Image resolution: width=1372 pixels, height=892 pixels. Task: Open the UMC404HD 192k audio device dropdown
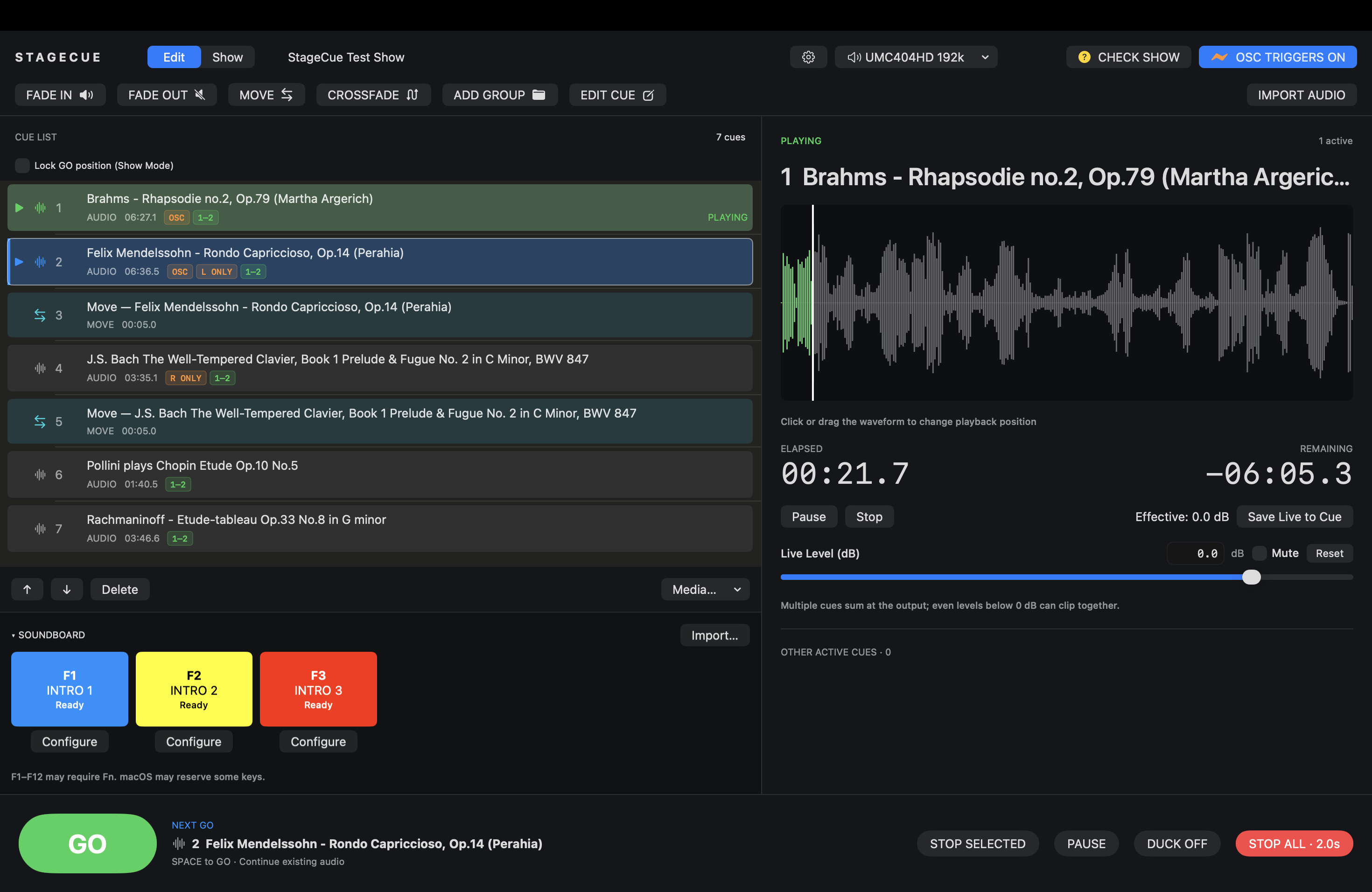pos(916,57)
